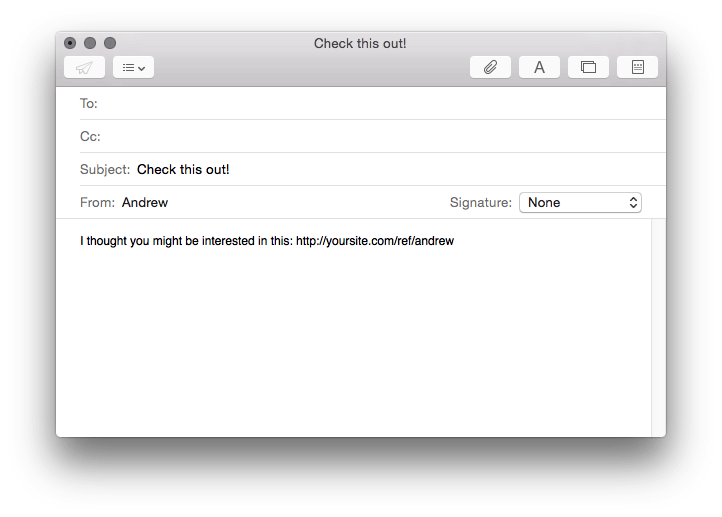This screenshot has height=517, width=722.
Task: Click the vertical scrollbar of message body
Action: tap(658, 328)
